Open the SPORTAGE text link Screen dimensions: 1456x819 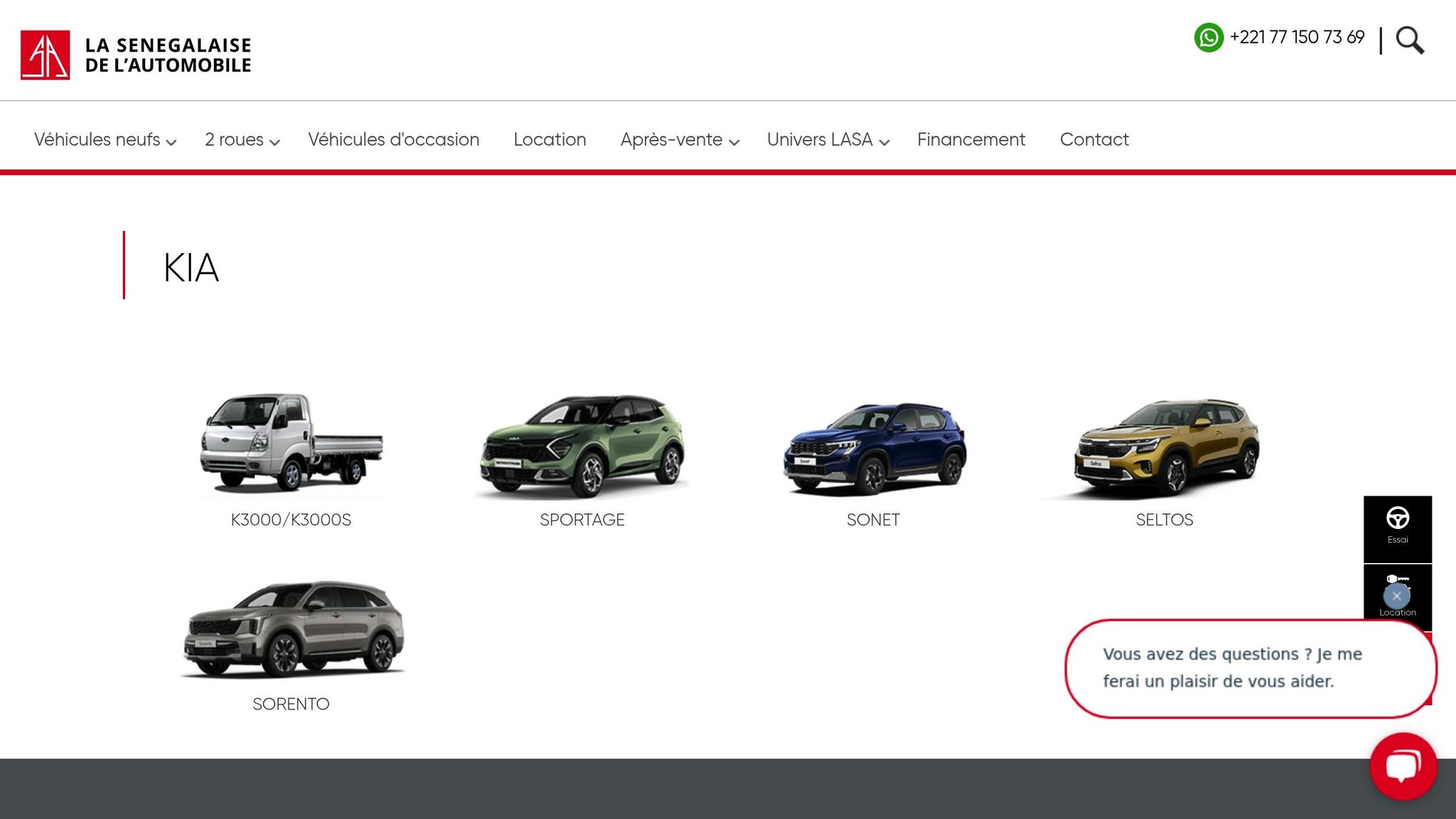pos(582,520)
